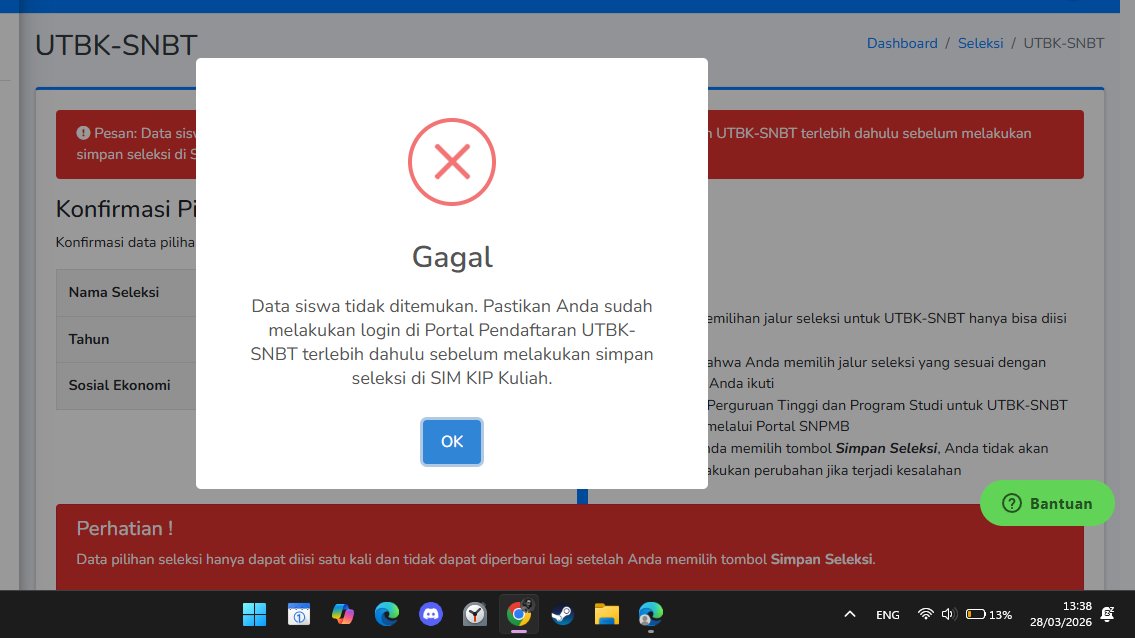The image size is (1135, 638).
Task: Click OK to dismiss the Gagal dialog
Action: [x=451, y=441]
